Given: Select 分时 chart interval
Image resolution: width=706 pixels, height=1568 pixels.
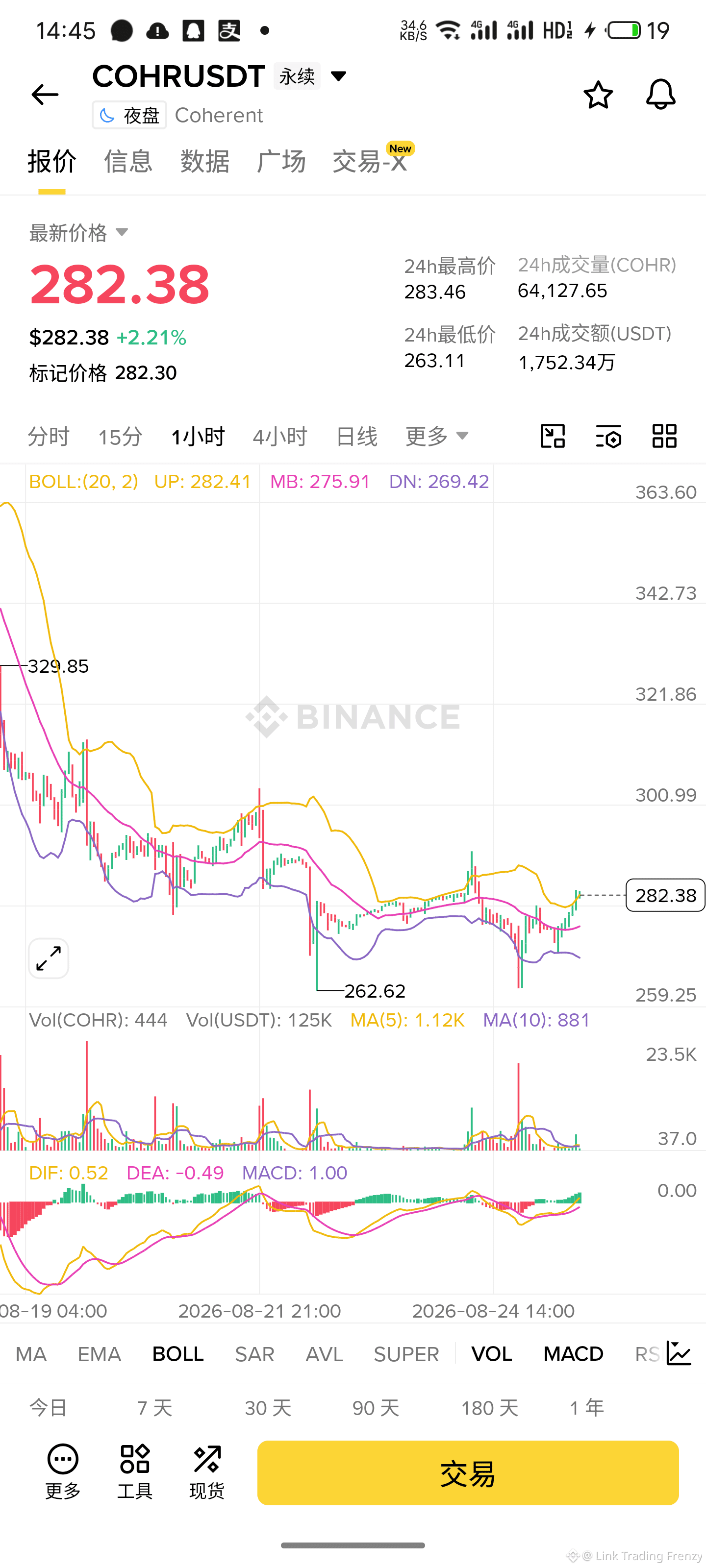Looking at the screenshot, I should (49, 437).
